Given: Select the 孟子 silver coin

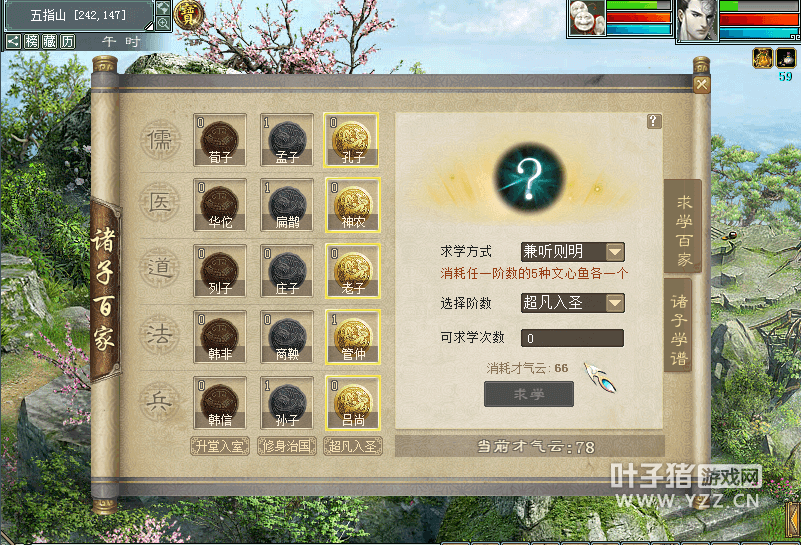Looking at the screenshot, I should [x=287, y=140].
